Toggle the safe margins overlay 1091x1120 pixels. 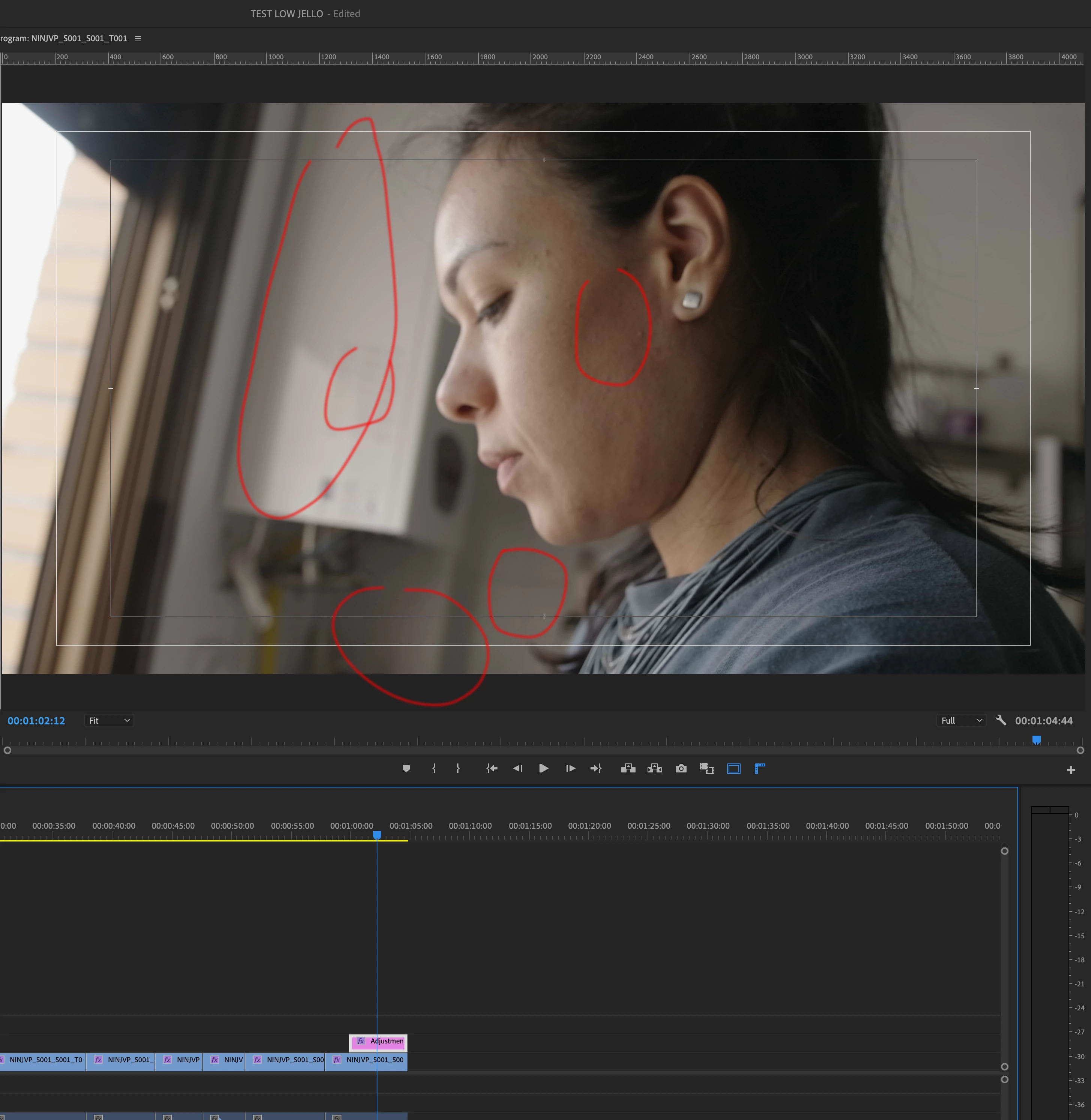[733, 769]
